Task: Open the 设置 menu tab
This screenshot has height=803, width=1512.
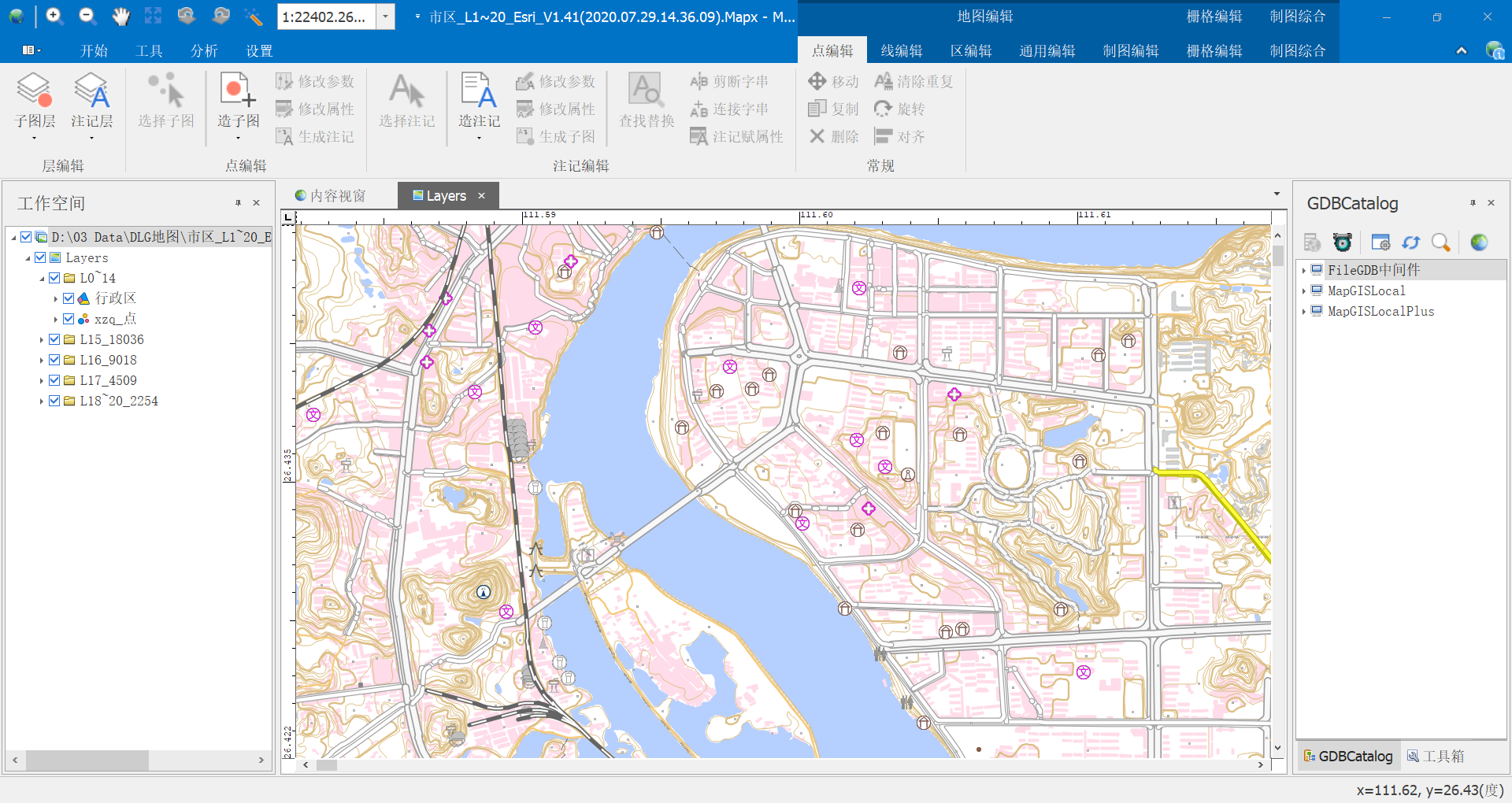Action: point(259,50)
